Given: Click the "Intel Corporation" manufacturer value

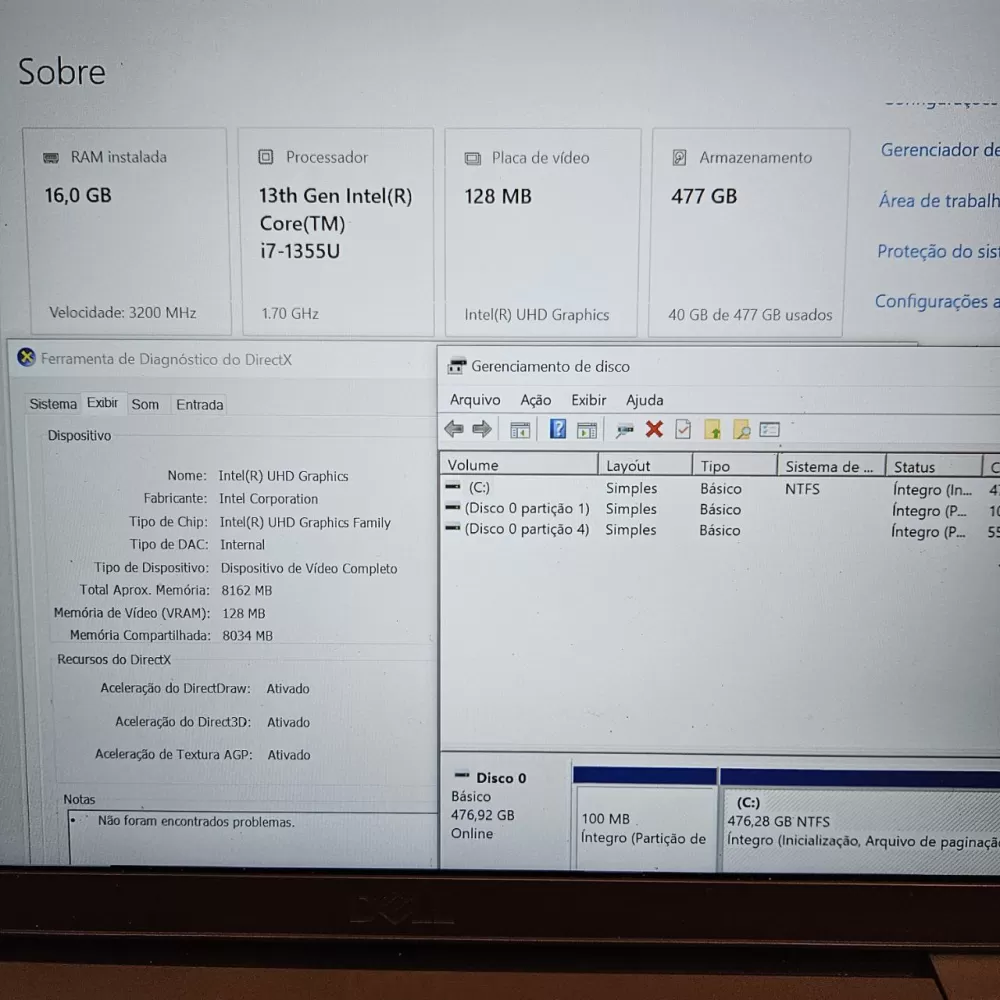Looking at the screenshot, I should 268,499.
